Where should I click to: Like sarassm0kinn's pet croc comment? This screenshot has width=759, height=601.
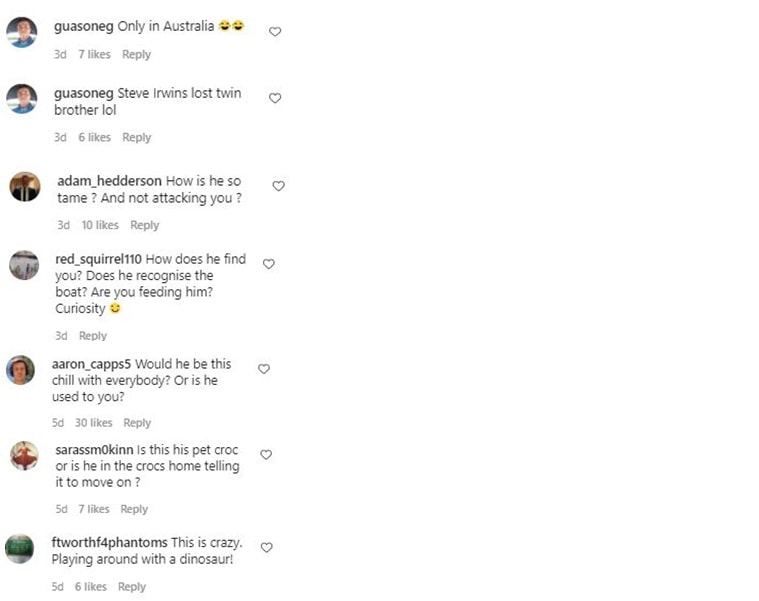click(266, 455)
